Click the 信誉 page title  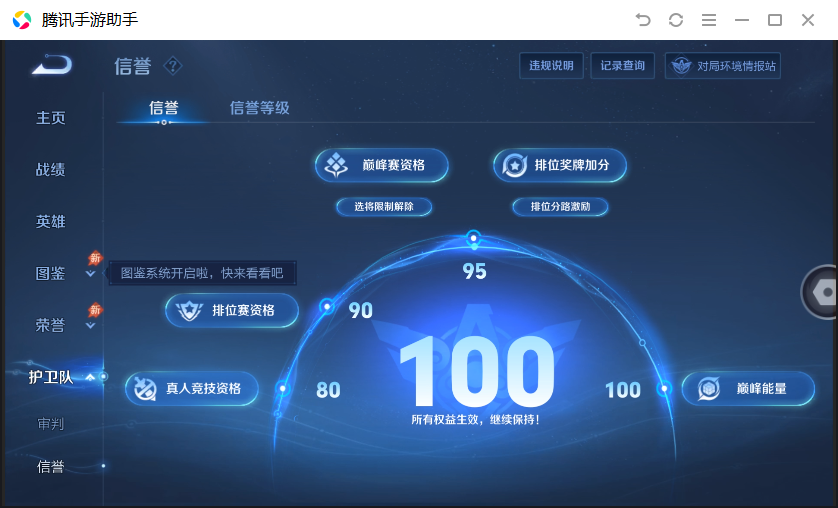pos(133,66)
